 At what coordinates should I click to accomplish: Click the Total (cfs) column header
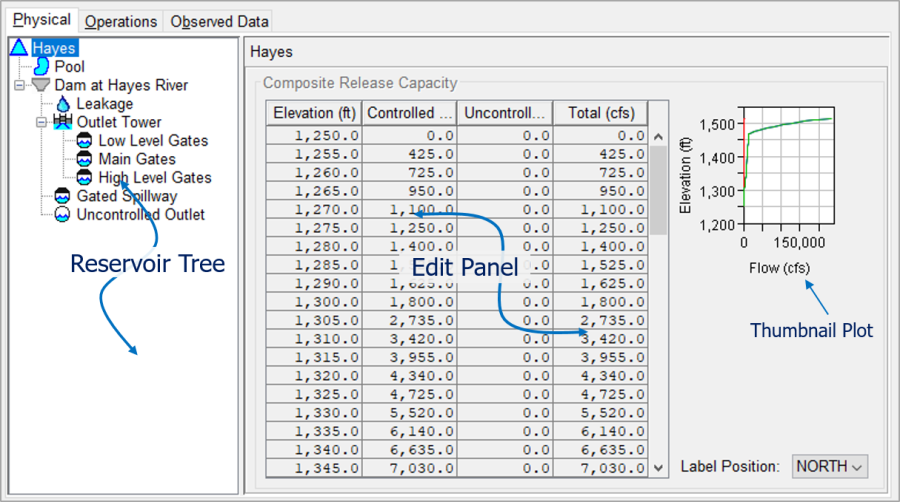599,113
